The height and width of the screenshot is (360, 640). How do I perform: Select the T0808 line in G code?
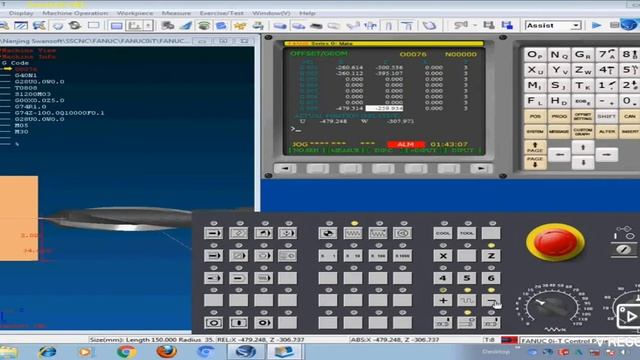point(26,88)
